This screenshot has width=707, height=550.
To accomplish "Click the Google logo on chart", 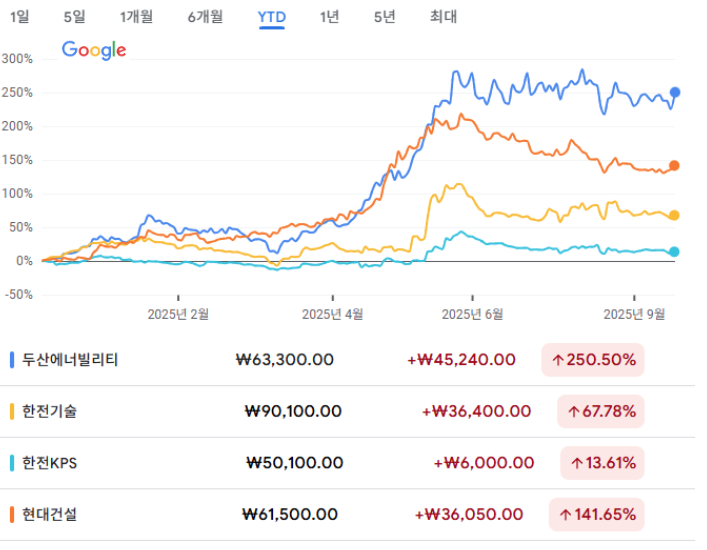I will click(94, 50).
